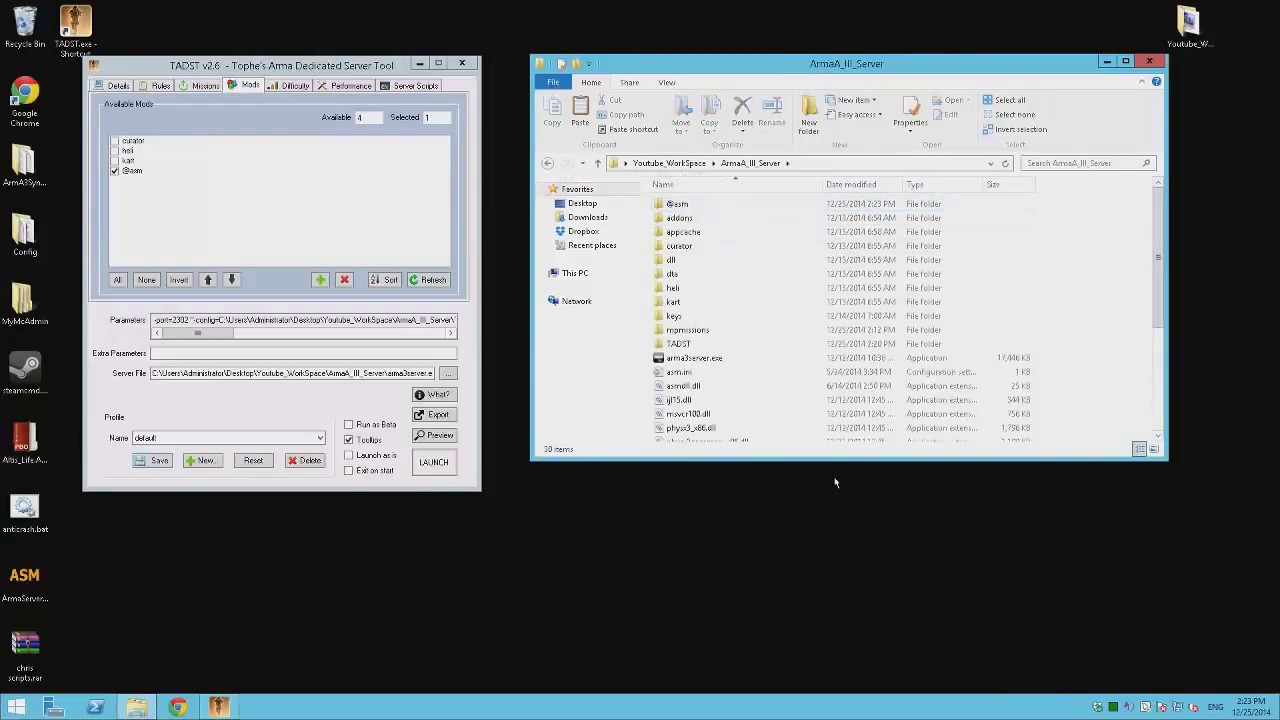This screenshot has height=720, width=1280.
Task: Open Windows Start button
Action: coord(17,707)
